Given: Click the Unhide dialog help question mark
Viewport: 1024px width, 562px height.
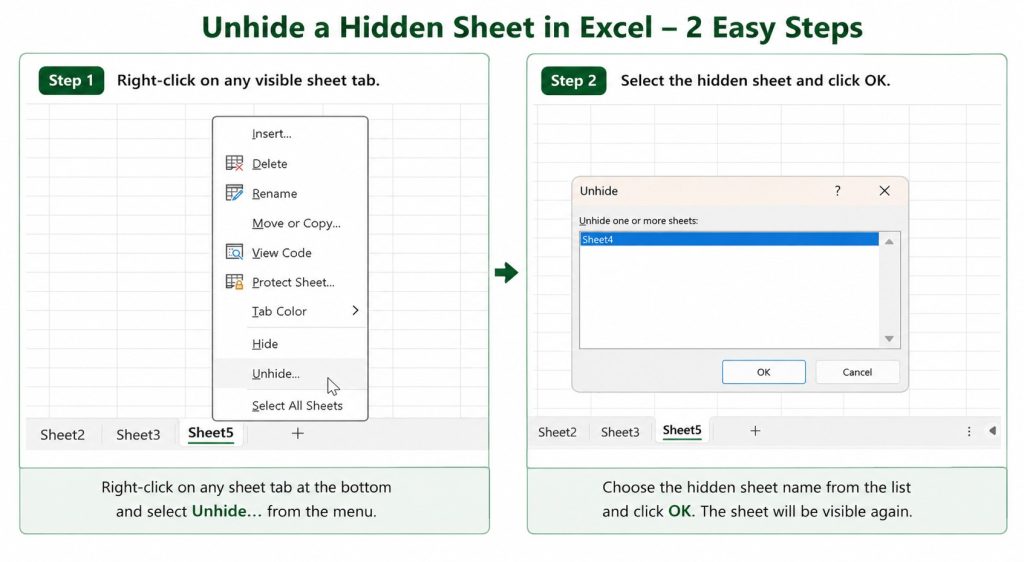Looking at the screenshot, I should (837, 191).
